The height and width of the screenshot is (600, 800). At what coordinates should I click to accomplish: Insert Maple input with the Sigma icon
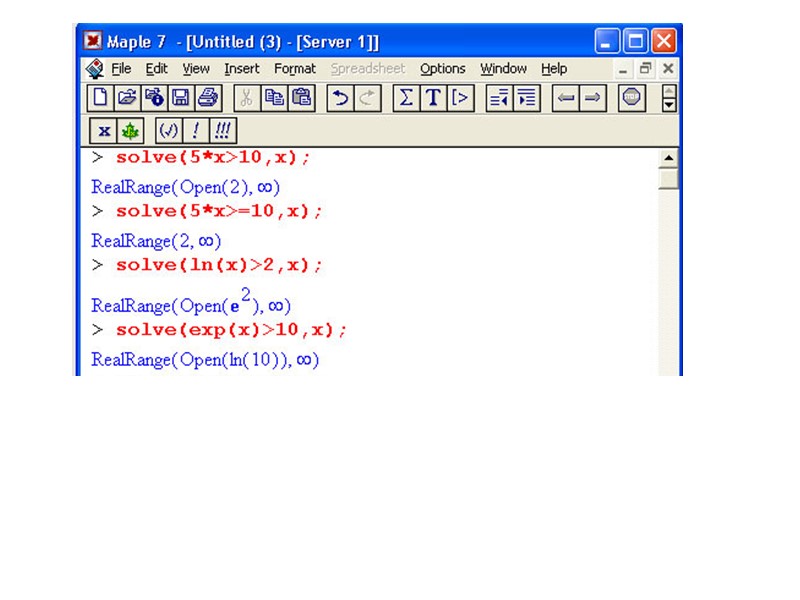pos(406,97)
